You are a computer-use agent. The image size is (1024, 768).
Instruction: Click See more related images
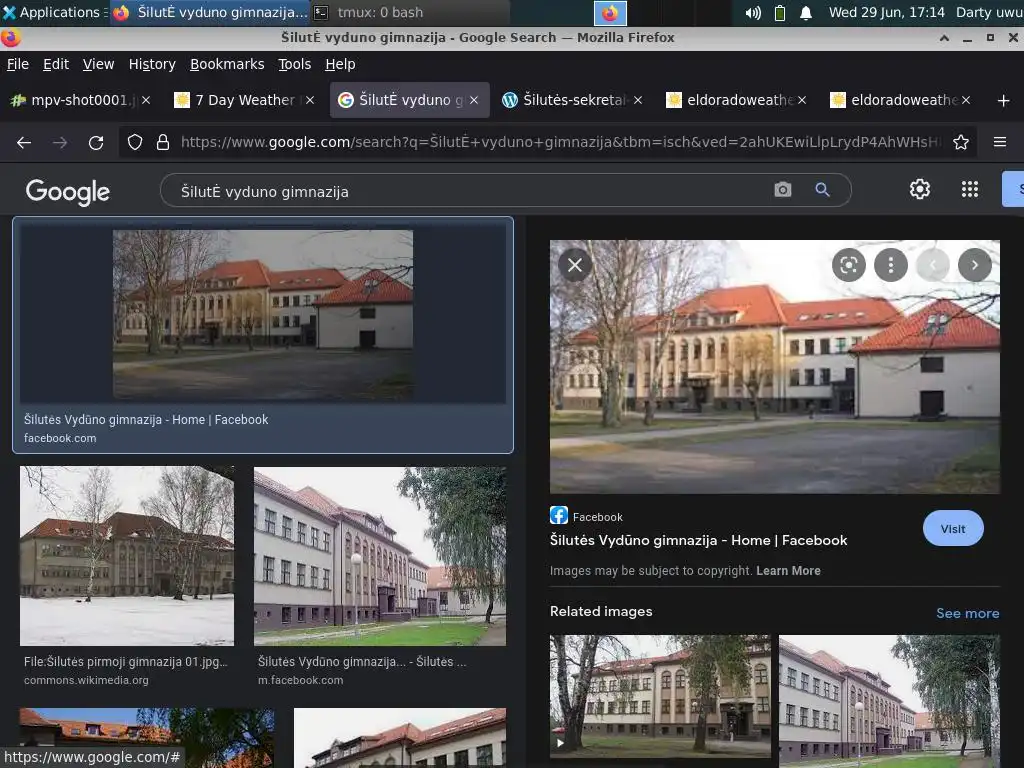967,613
